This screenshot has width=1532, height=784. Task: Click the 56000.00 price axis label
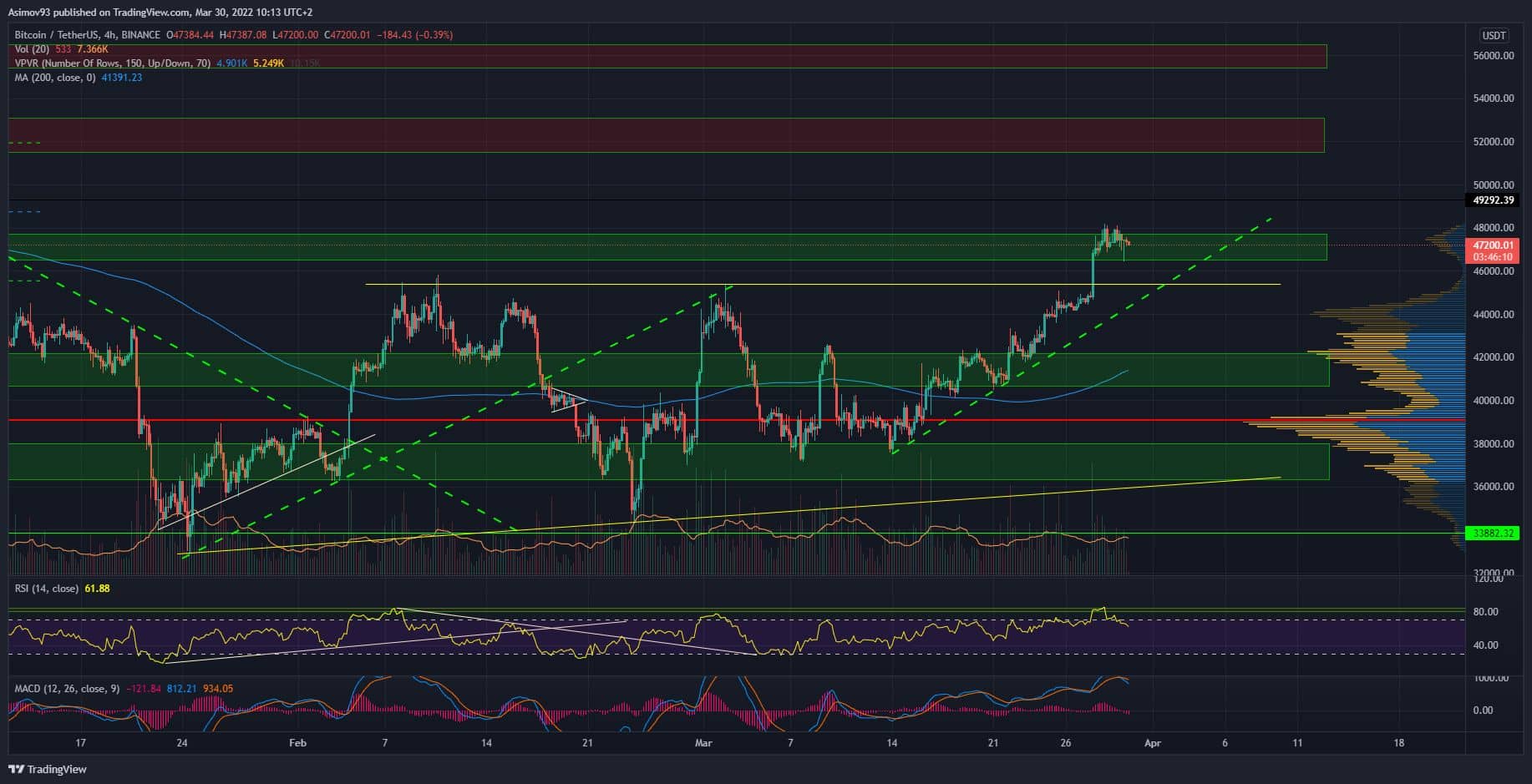[x=1494, y=55]
